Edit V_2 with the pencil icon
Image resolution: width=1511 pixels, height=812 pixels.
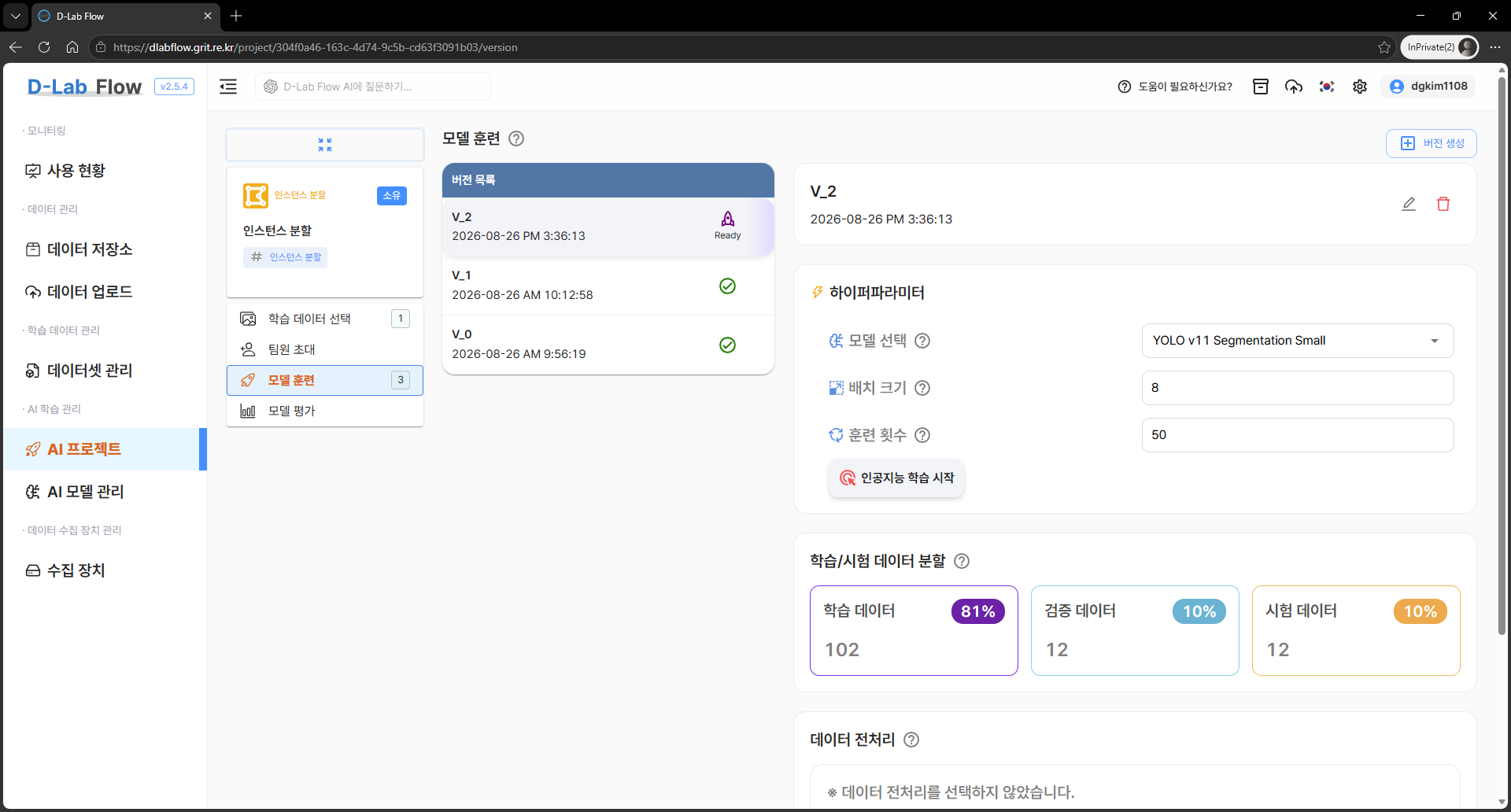coord(1409,204)
